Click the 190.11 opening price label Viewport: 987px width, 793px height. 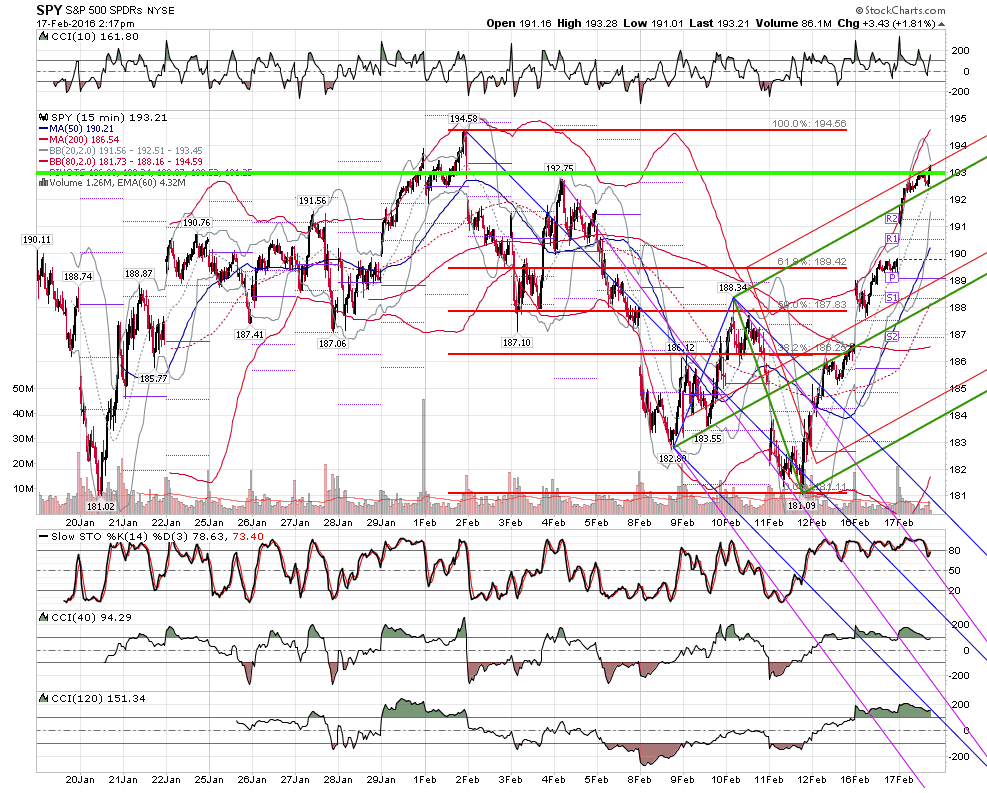(37, 240)
